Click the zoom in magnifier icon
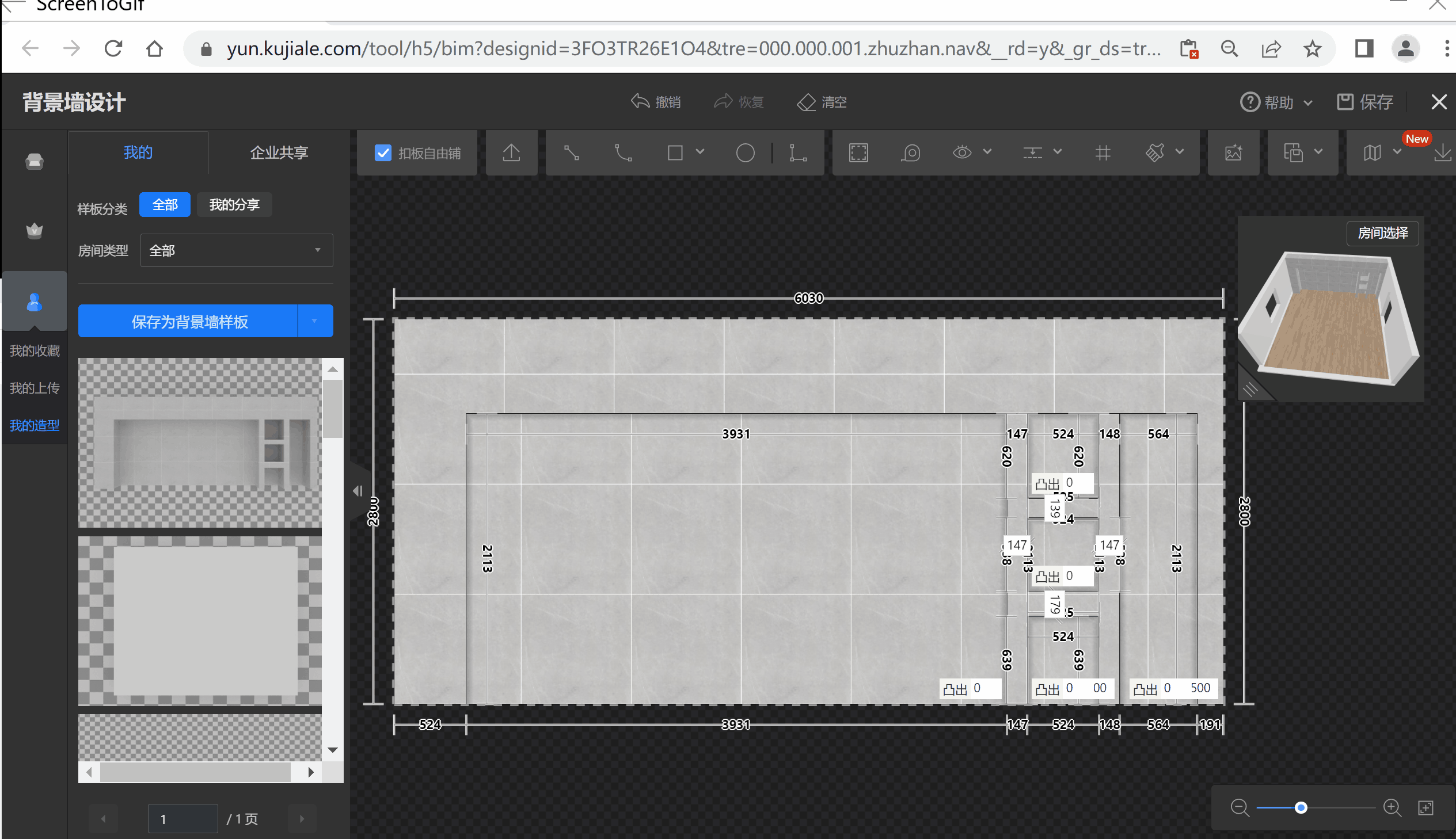Screen dimensions: 1456x839 point(1392,807)
